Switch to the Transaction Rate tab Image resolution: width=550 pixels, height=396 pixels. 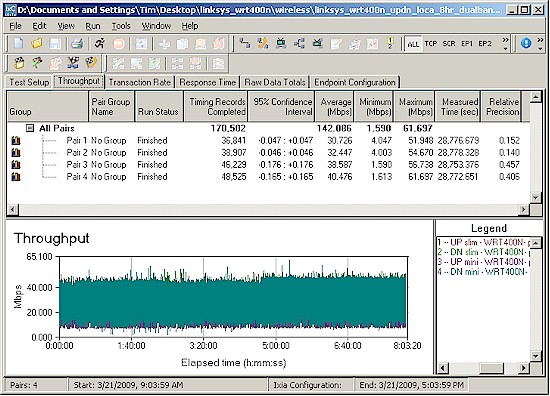(x=140, y=82)
